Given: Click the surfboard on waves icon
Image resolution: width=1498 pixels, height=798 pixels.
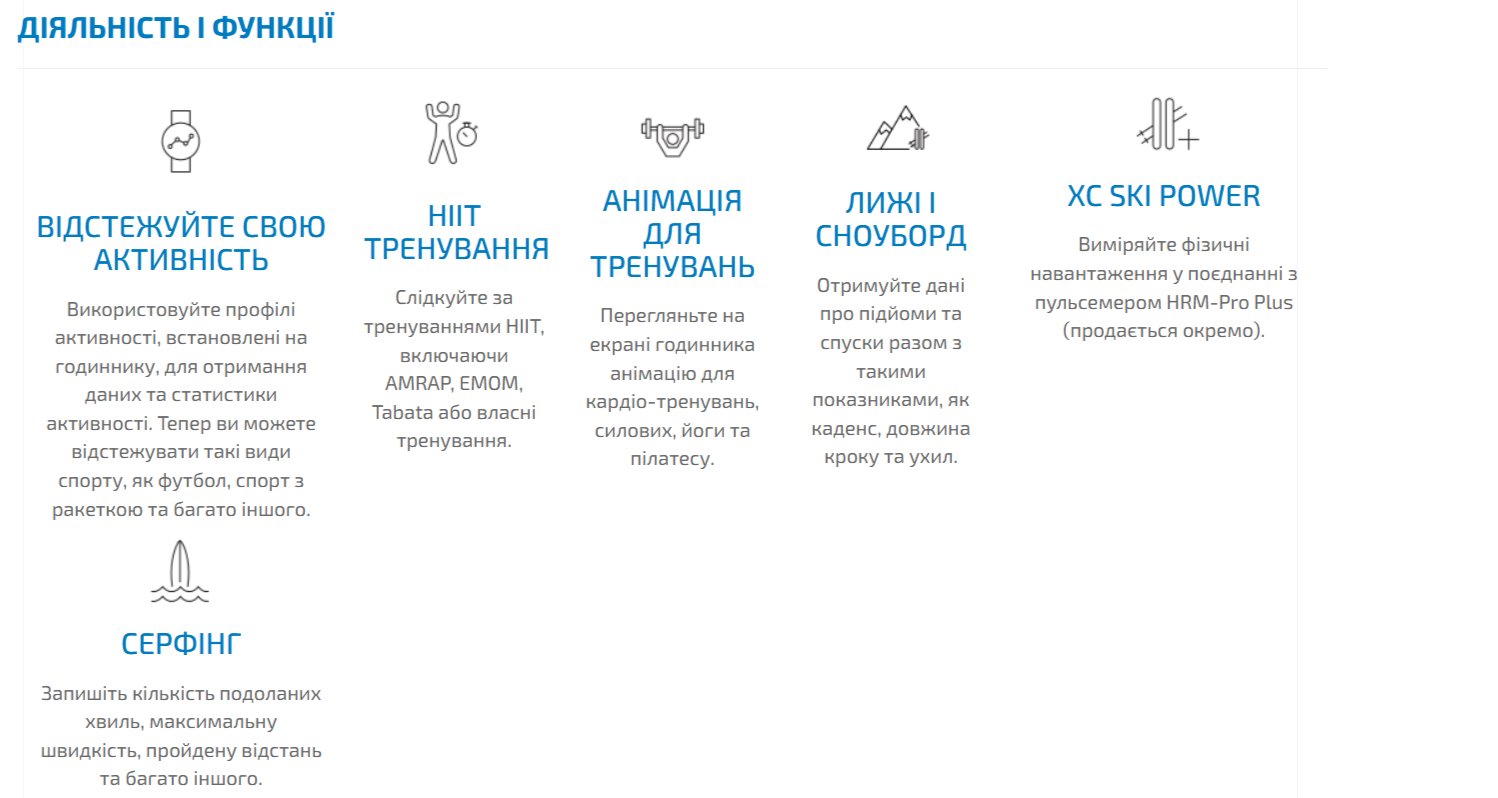Looking at the screenshot, I should click(x=180, y=572).
